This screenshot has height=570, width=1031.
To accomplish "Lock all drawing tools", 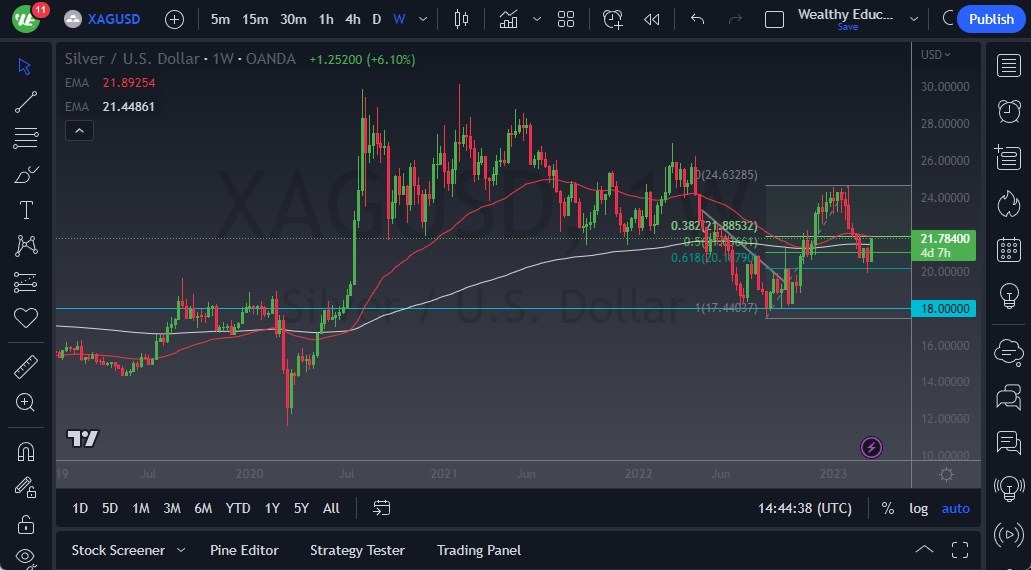I will 26,524.
